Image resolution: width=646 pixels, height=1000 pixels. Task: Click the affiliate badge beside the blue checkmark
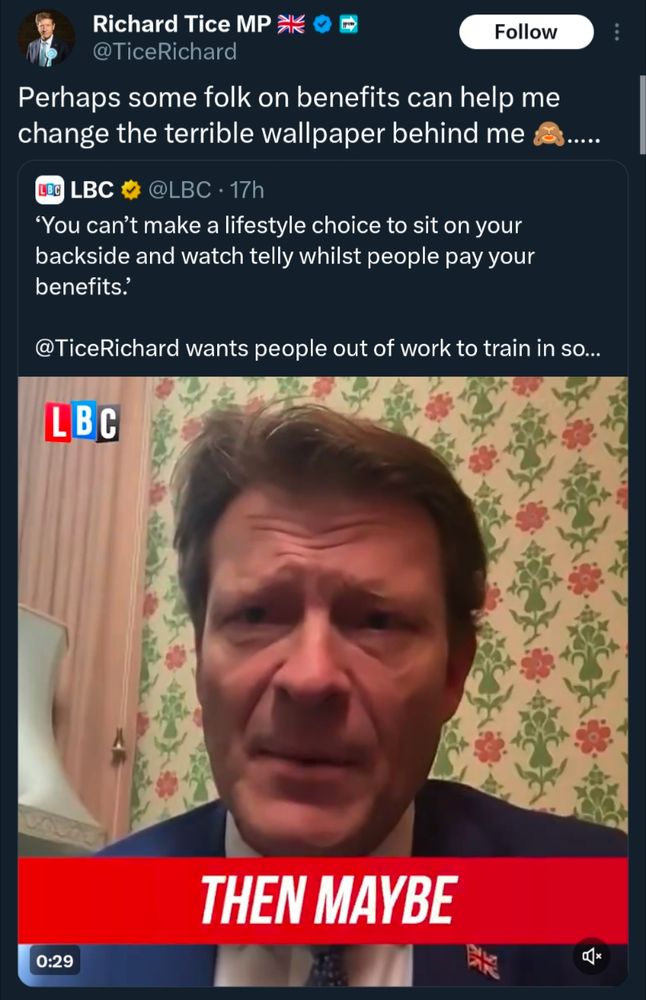tap(348, 25)
